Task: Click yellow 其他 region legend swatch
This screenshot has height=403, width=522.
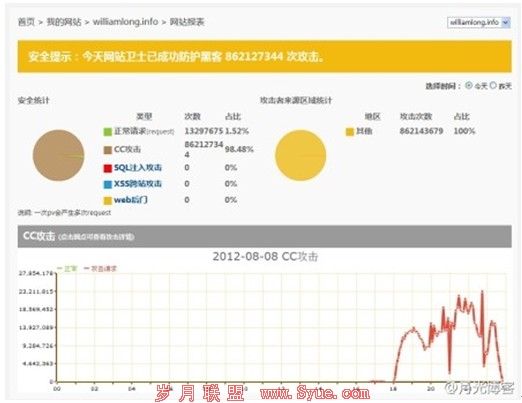Action: pyautogui.click(x=349, y=132)
